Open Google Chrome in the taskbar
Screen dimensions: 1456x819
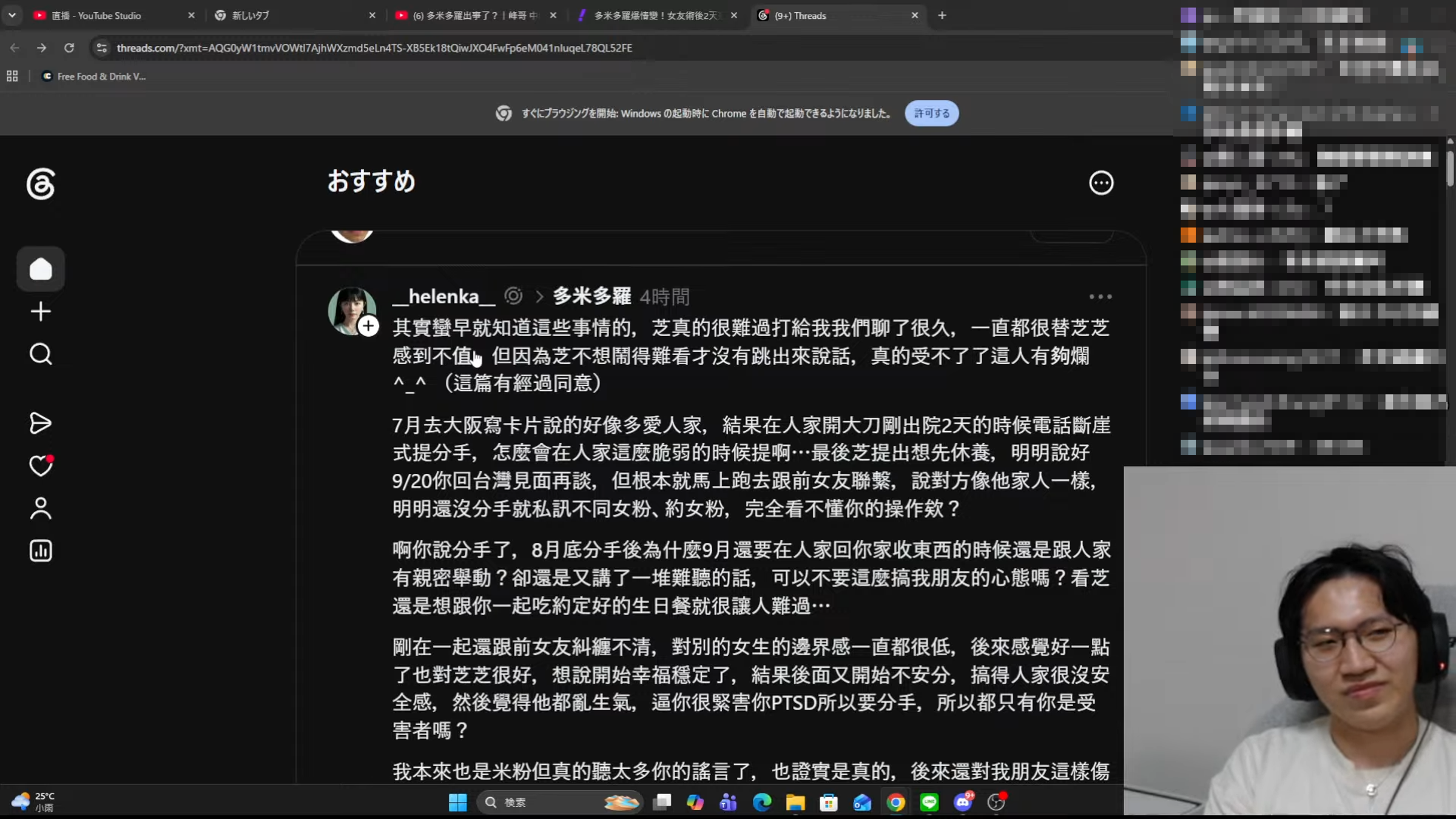click(895, 802)
